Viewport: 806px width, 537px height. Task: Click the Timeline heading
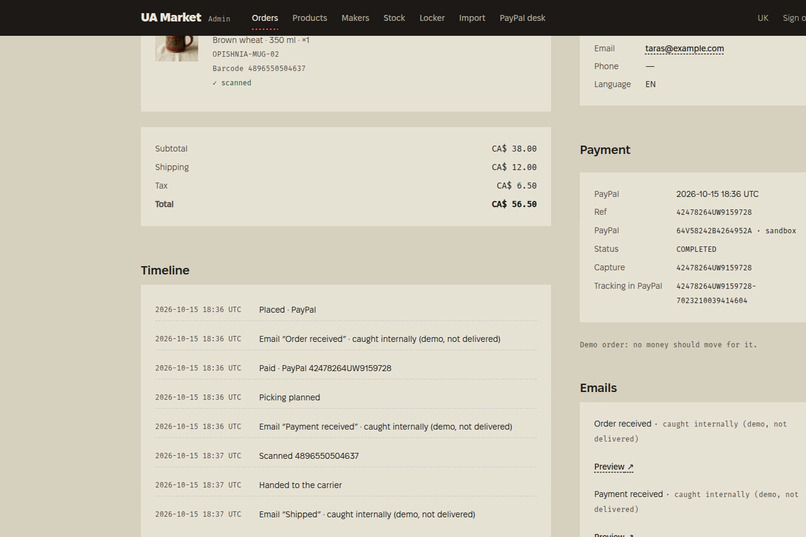click(165, 270)
